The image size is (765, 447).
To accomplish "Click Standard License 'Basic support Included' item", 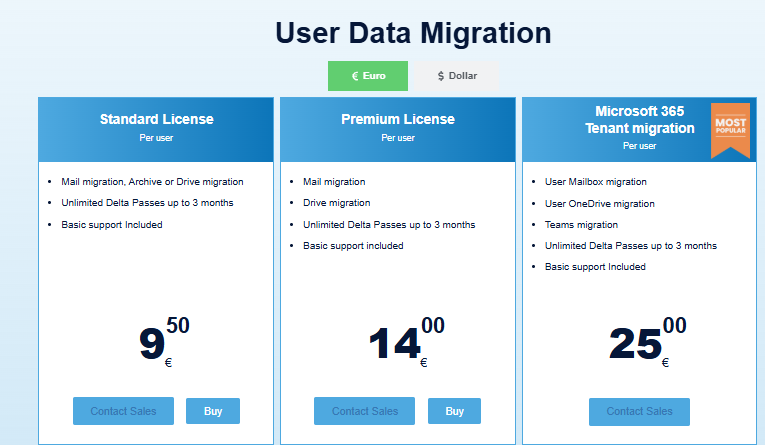I will point(112,224).
